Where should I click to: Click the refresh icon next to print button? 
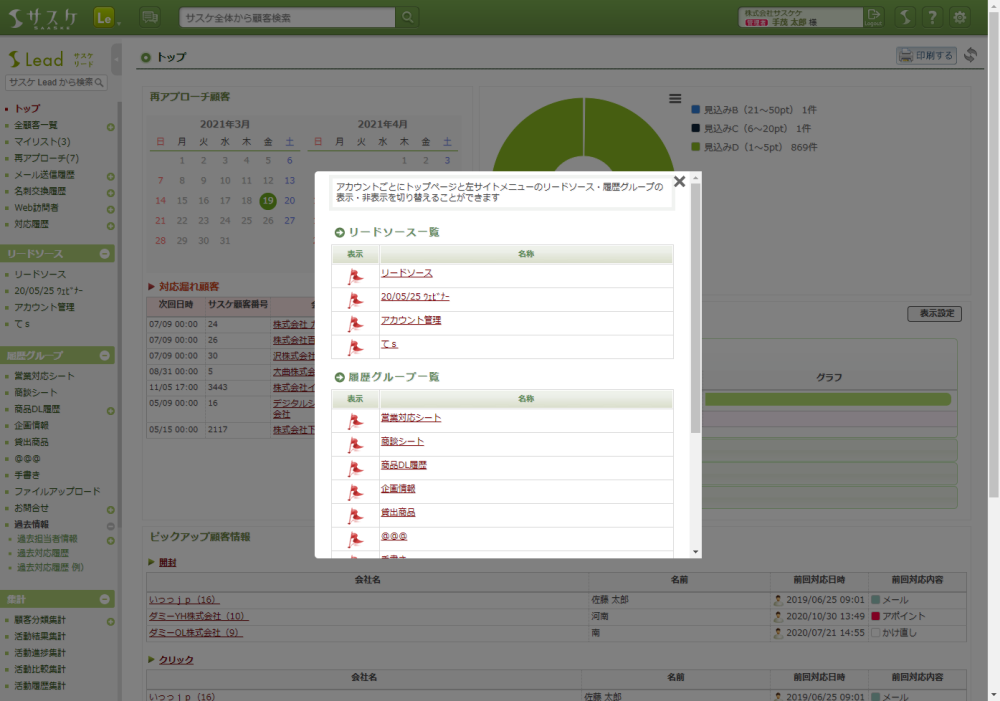pyautogui.click(x=970, y=56)
